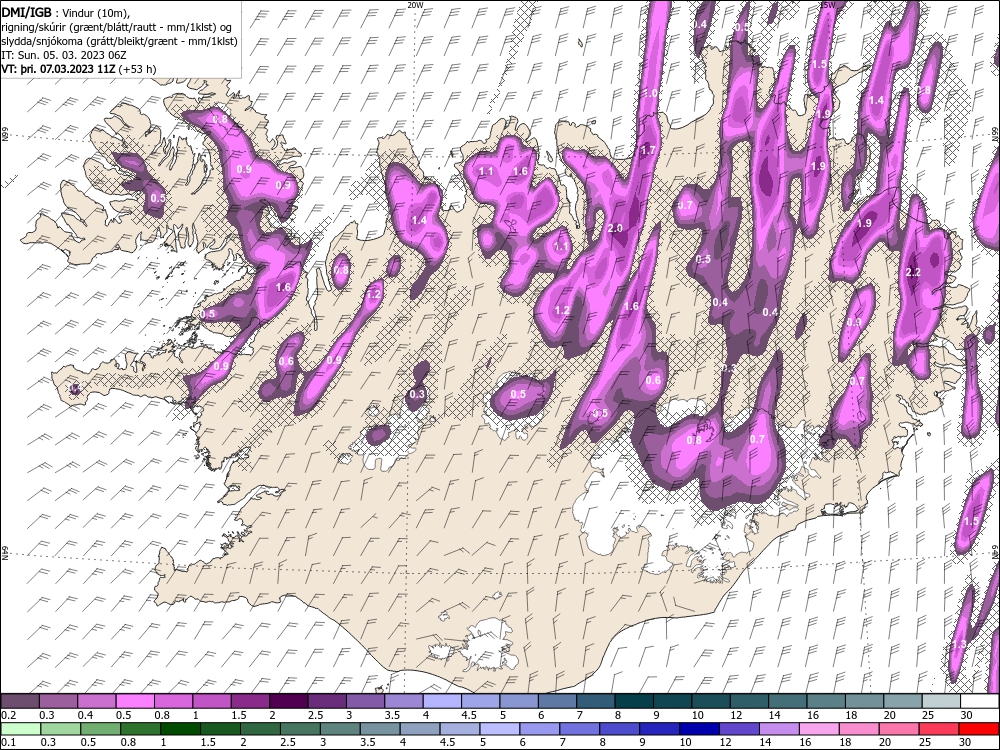The image size is (1000, 750).
Task: Click the '0.1' label on the rain legend
Action: coord(8,742)
